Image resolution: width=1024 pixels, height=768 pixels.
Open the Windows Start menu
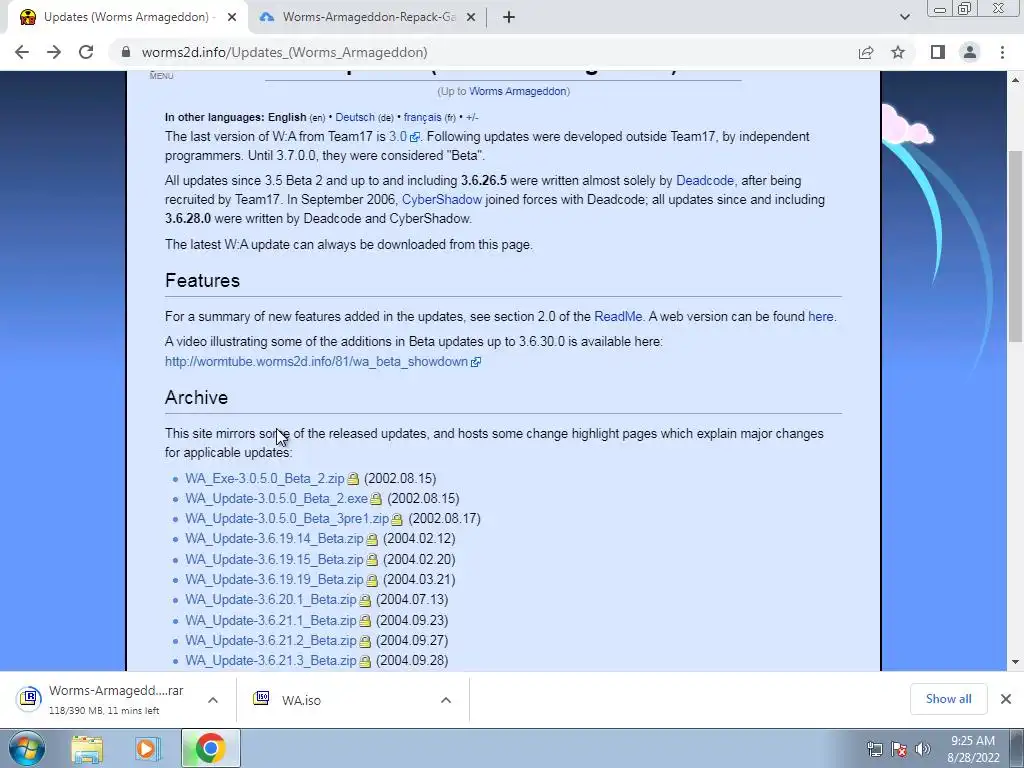[27, 748]
